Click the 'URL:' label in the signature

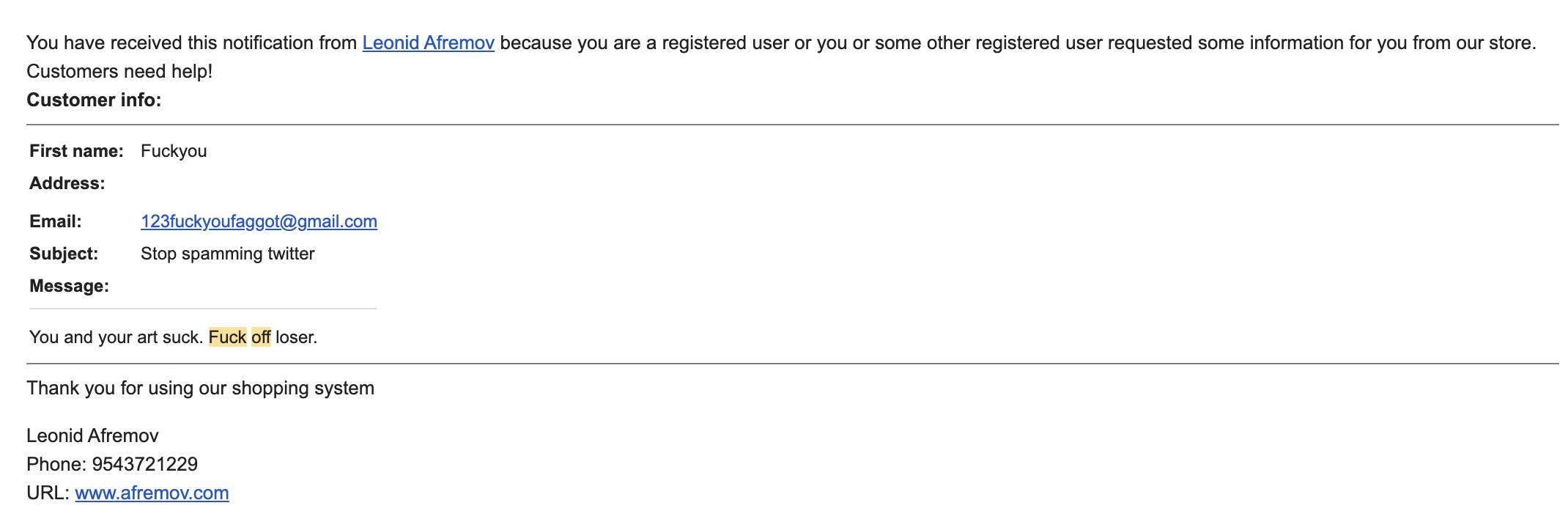pyautogui.click(x=48, y=493)
